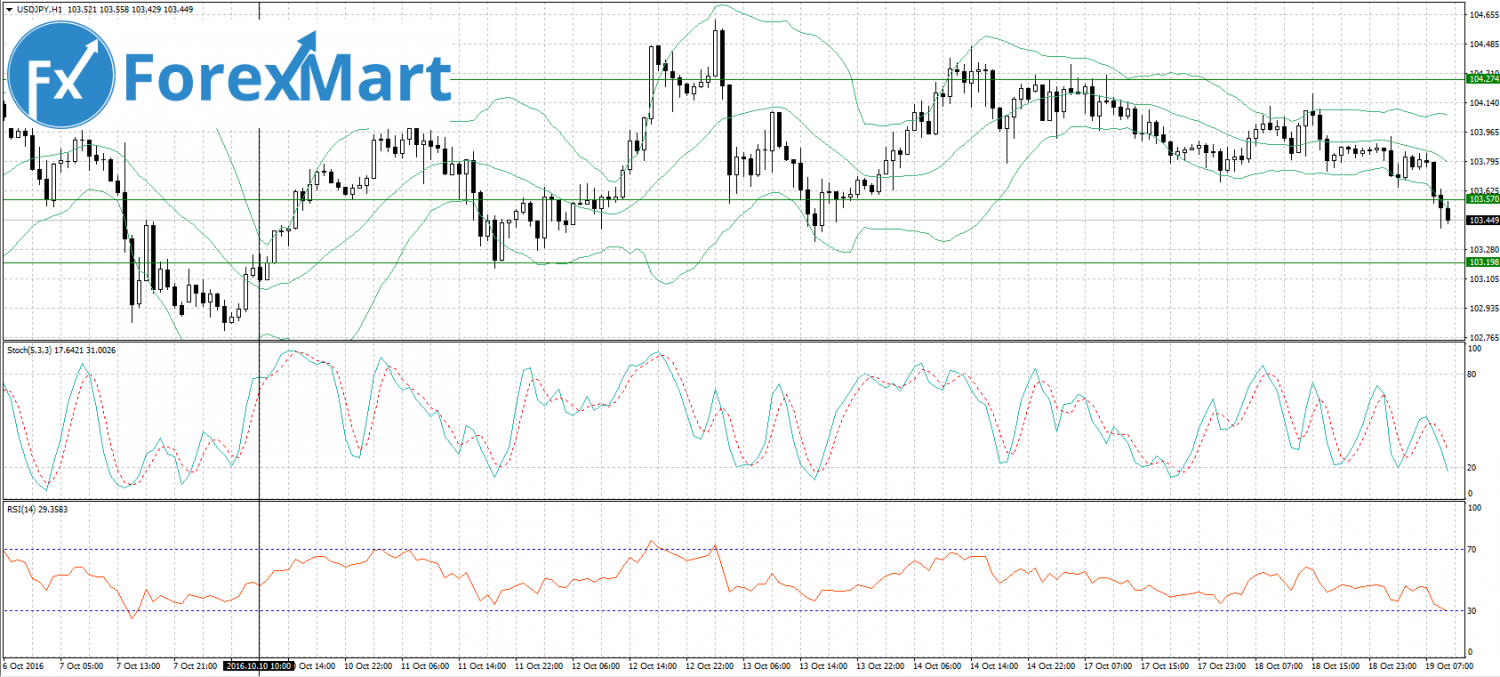Click the highlighted 2016.10.10 10:00 time label

[258, 665]
